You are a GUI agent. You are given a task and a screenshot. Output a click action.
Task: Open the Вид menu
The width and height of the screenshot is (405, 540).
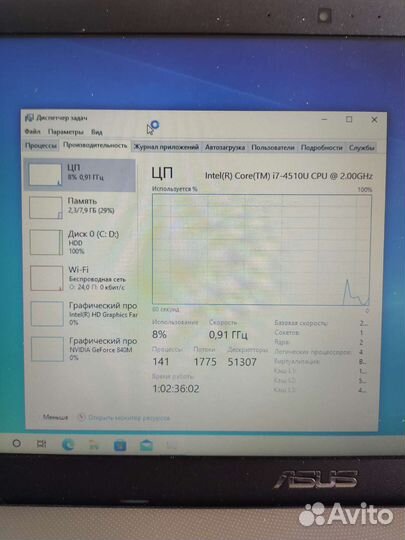pos(97,132)
